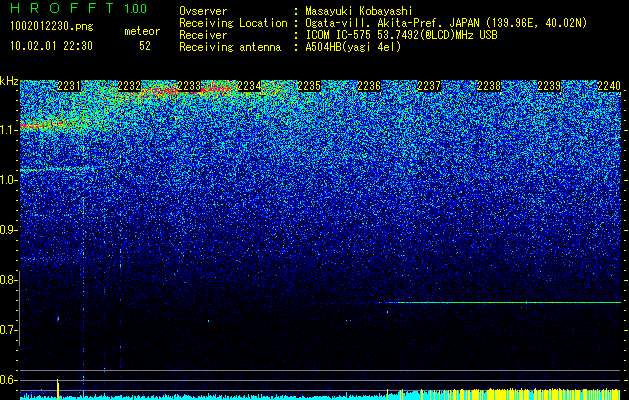Click the version number 1.0.0

[136, 9]
